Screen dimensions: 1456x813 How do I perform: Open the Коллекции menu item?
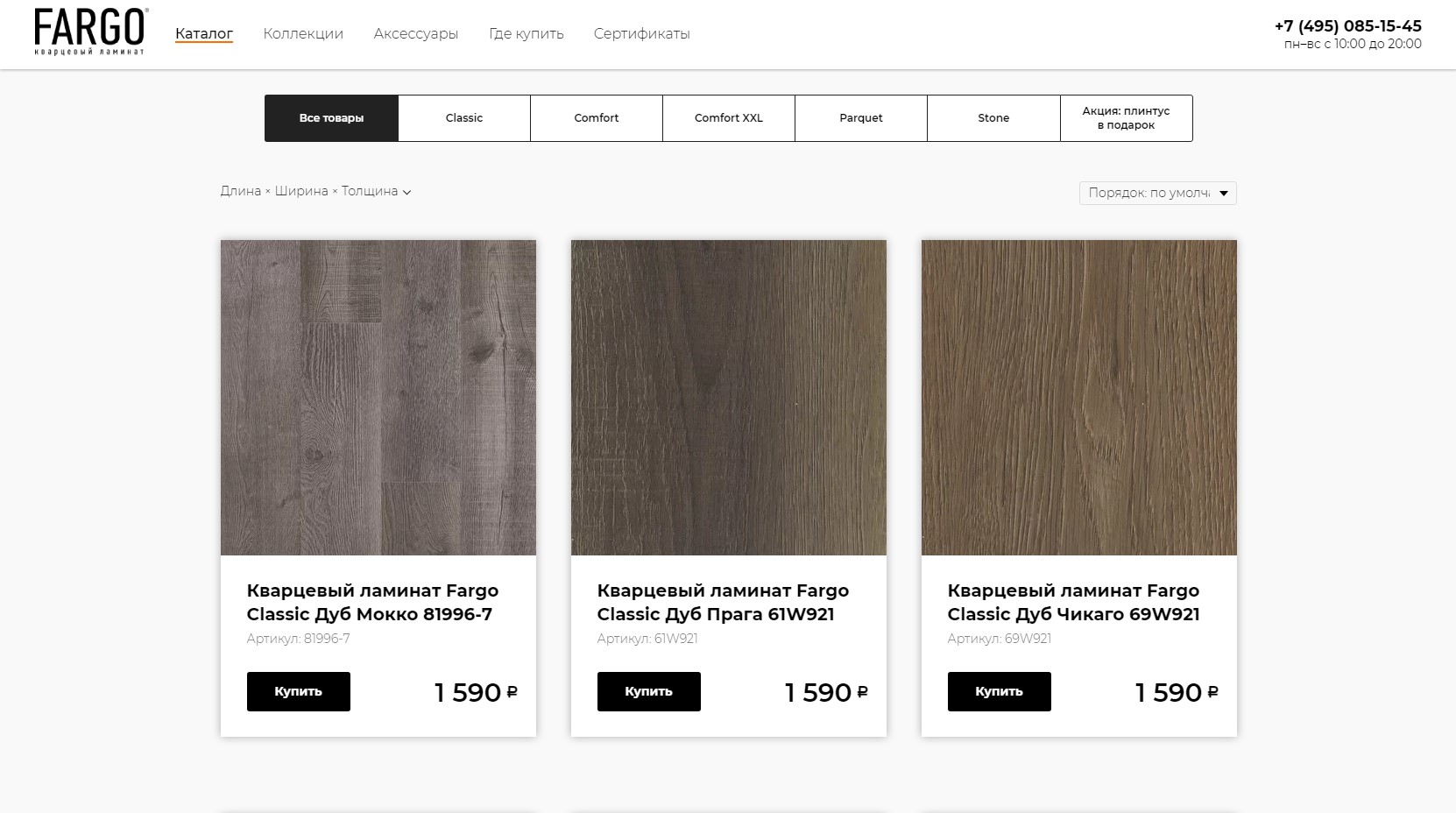(303, 33)
